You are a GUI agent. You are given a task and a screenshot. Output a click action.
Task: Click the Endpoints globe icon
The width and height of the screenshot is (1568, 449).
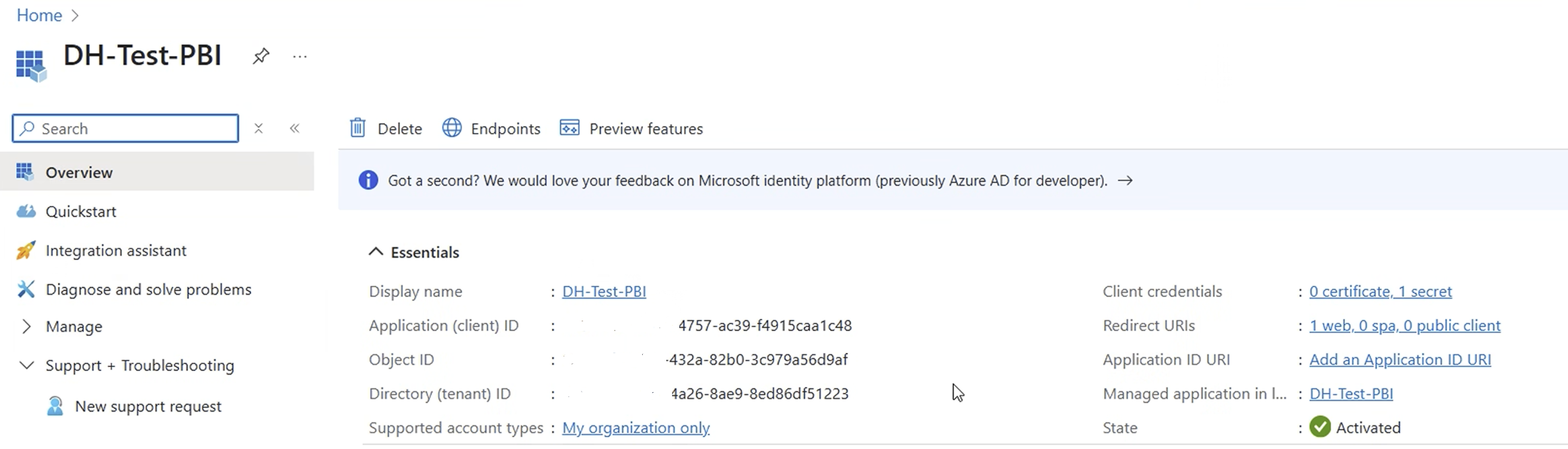[452, 129]
